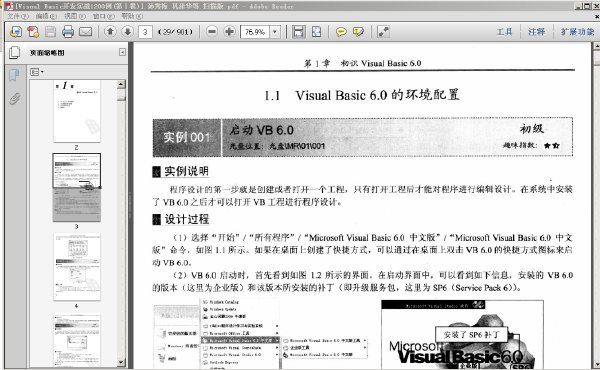This screenshot has height=370, width=600.
Task: Click thumbnail panel scroll up arrow
Action: coord(121,84)
